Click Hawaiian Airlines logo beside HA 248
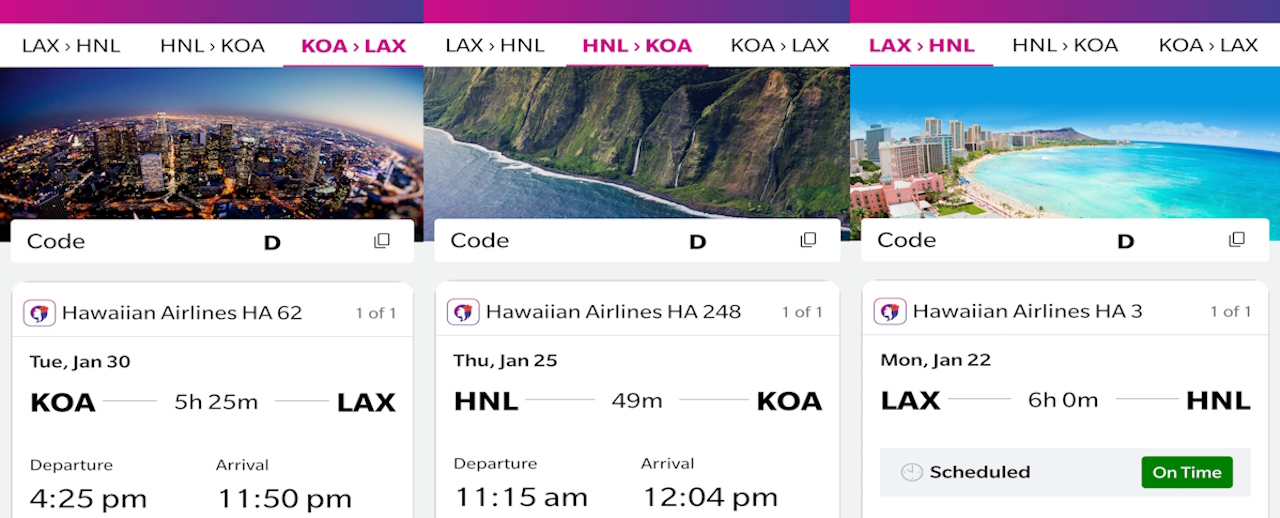1280x518 pixels. point(463,312)
